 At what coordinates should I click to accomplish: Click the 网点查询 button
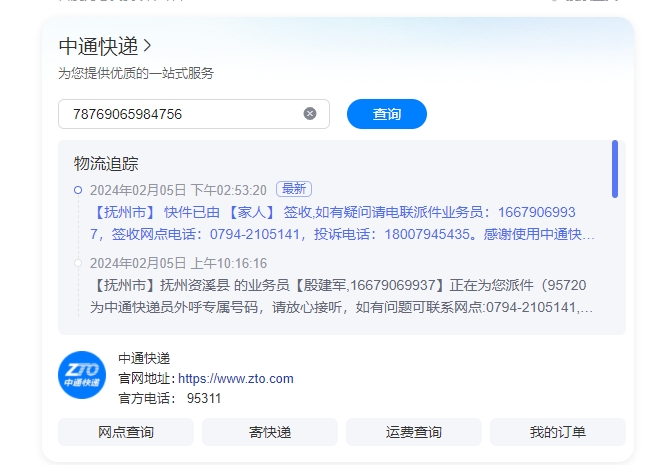(126, 432)
